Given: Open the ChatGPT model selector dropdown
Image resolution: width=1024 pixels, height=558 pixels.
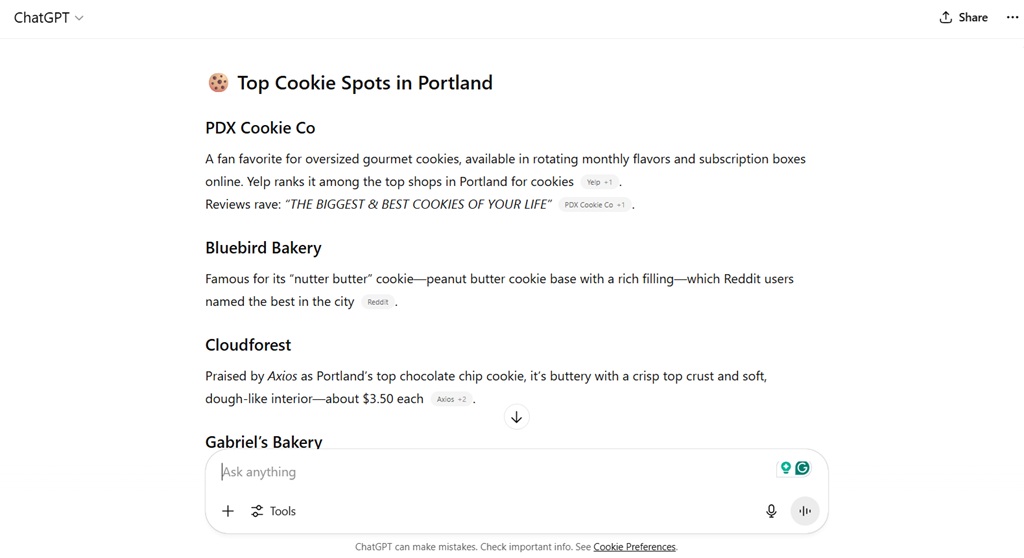Looking at the screenshot, I should (x=48, y=17).
